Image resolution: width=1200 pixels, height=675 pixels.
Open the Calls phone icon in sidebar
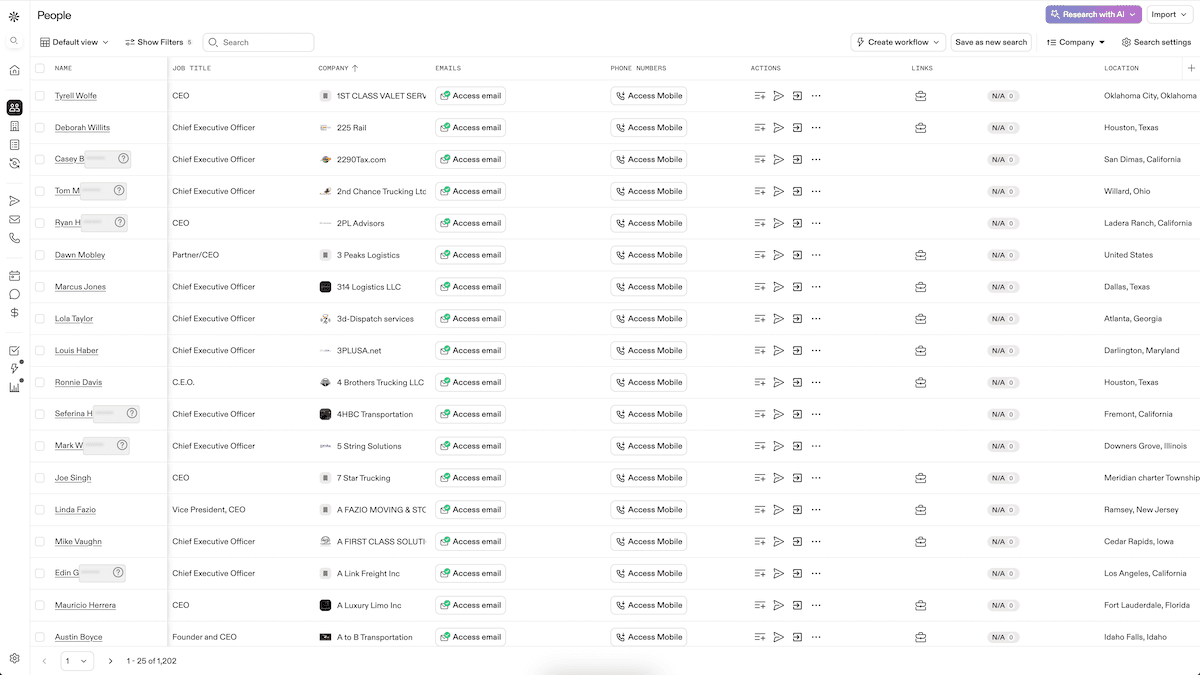(14, 238)
